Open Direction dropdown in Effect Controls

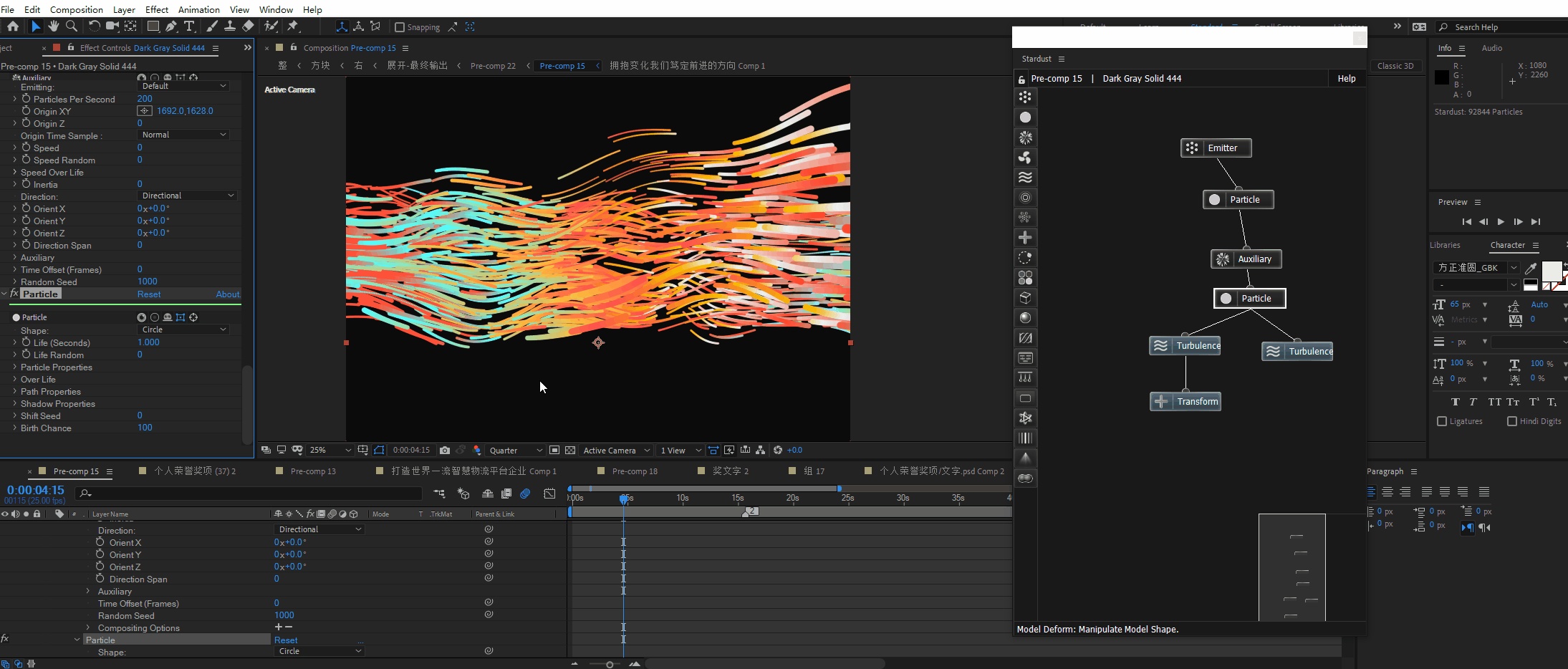tap(187, 196)
